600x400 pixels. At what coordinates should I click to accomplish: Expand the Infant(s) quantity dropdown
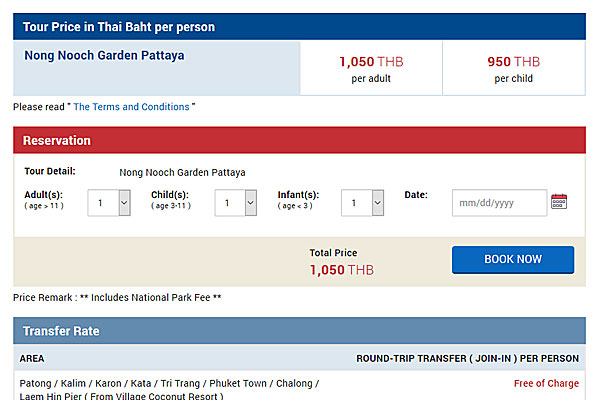362,203
